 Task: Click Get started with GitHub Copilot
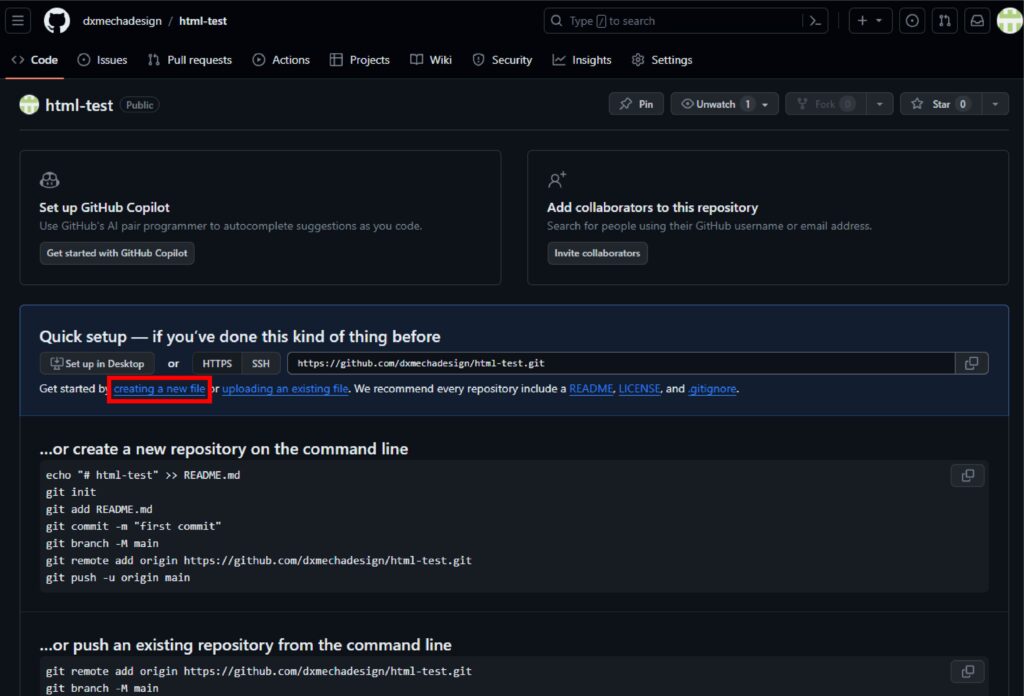point(117,253)
